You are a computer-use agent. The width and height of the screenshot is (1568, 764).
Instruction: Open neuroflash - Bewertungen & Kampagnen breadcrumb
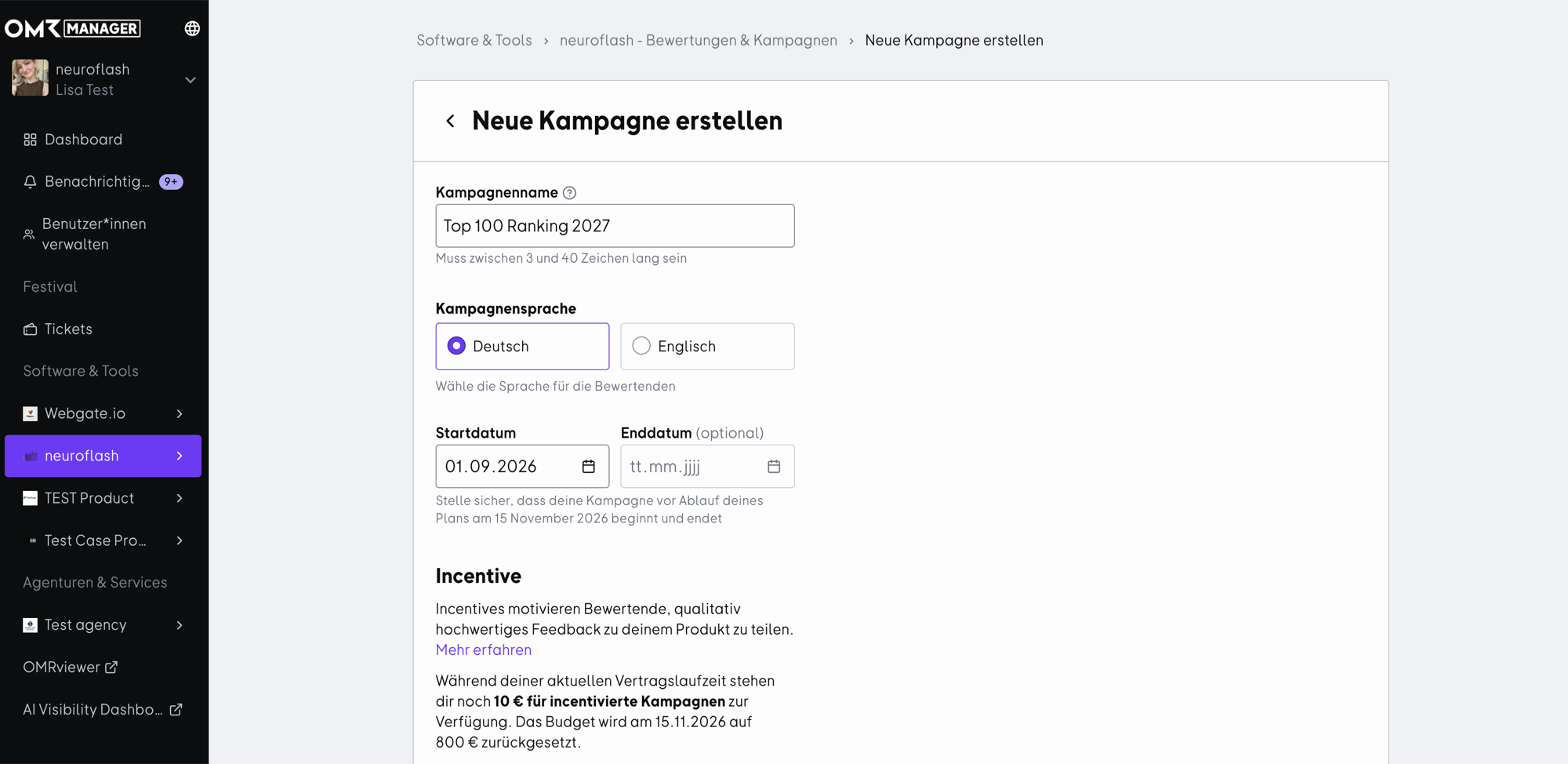[x=699, y=40]
